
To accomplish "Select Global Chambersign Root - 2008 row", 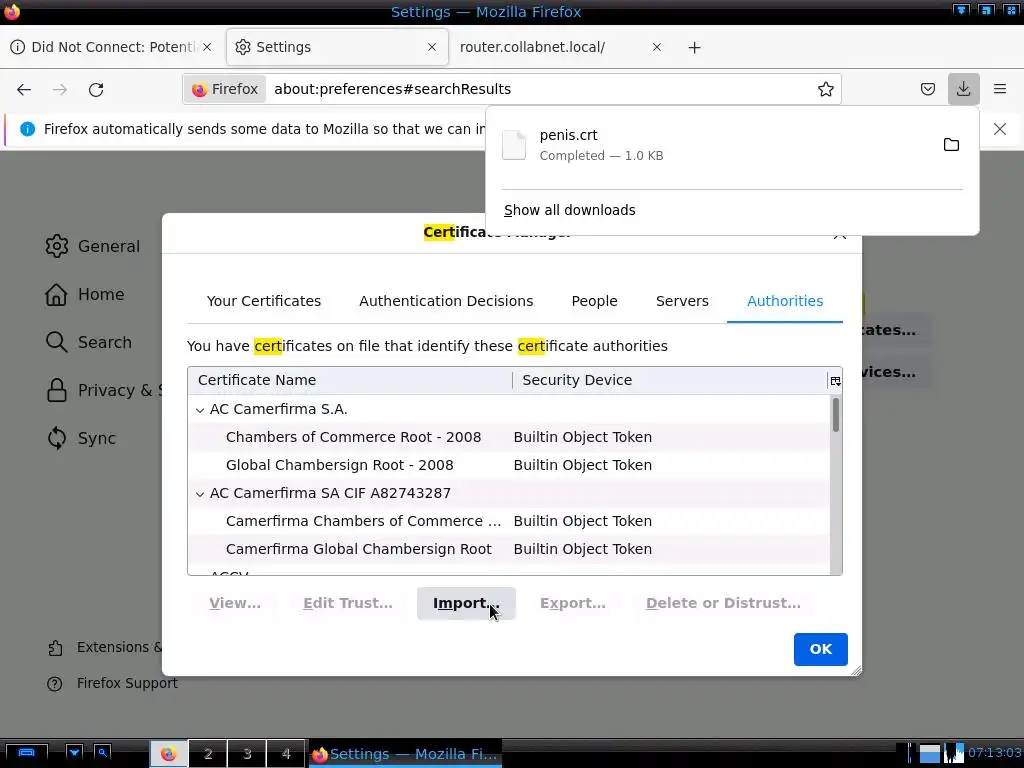I will pyautogui.click(x=509, y=465).
